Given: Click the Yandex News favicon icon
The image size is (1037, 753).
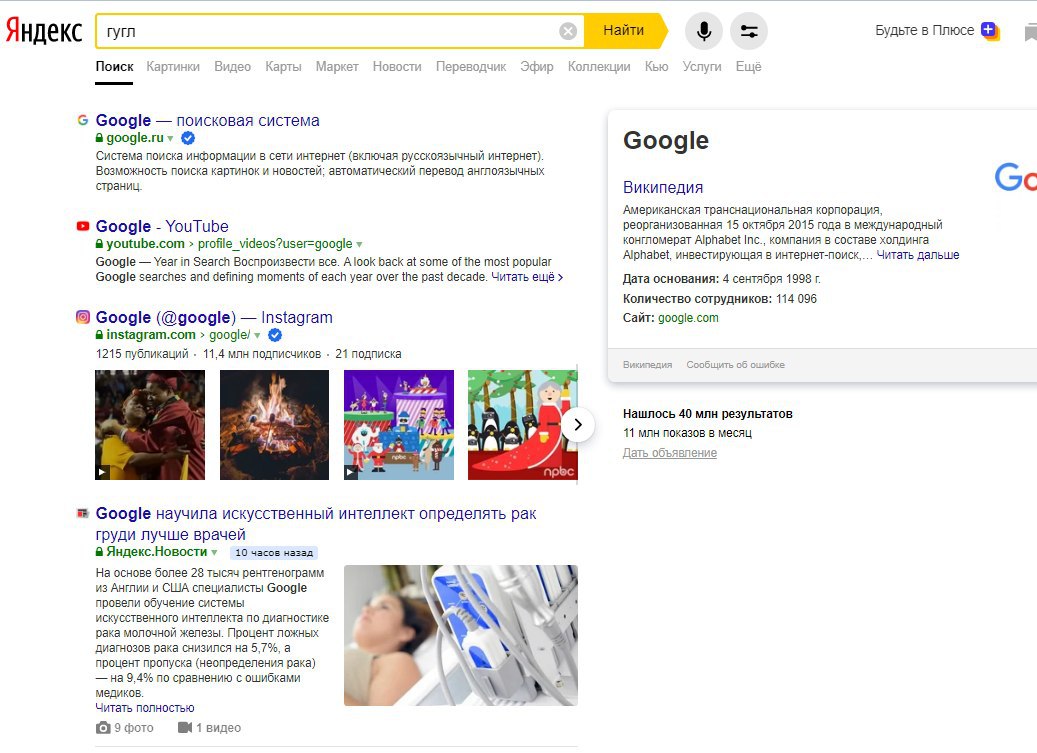Looking at the screenshot, I should (x=83, y=513).
